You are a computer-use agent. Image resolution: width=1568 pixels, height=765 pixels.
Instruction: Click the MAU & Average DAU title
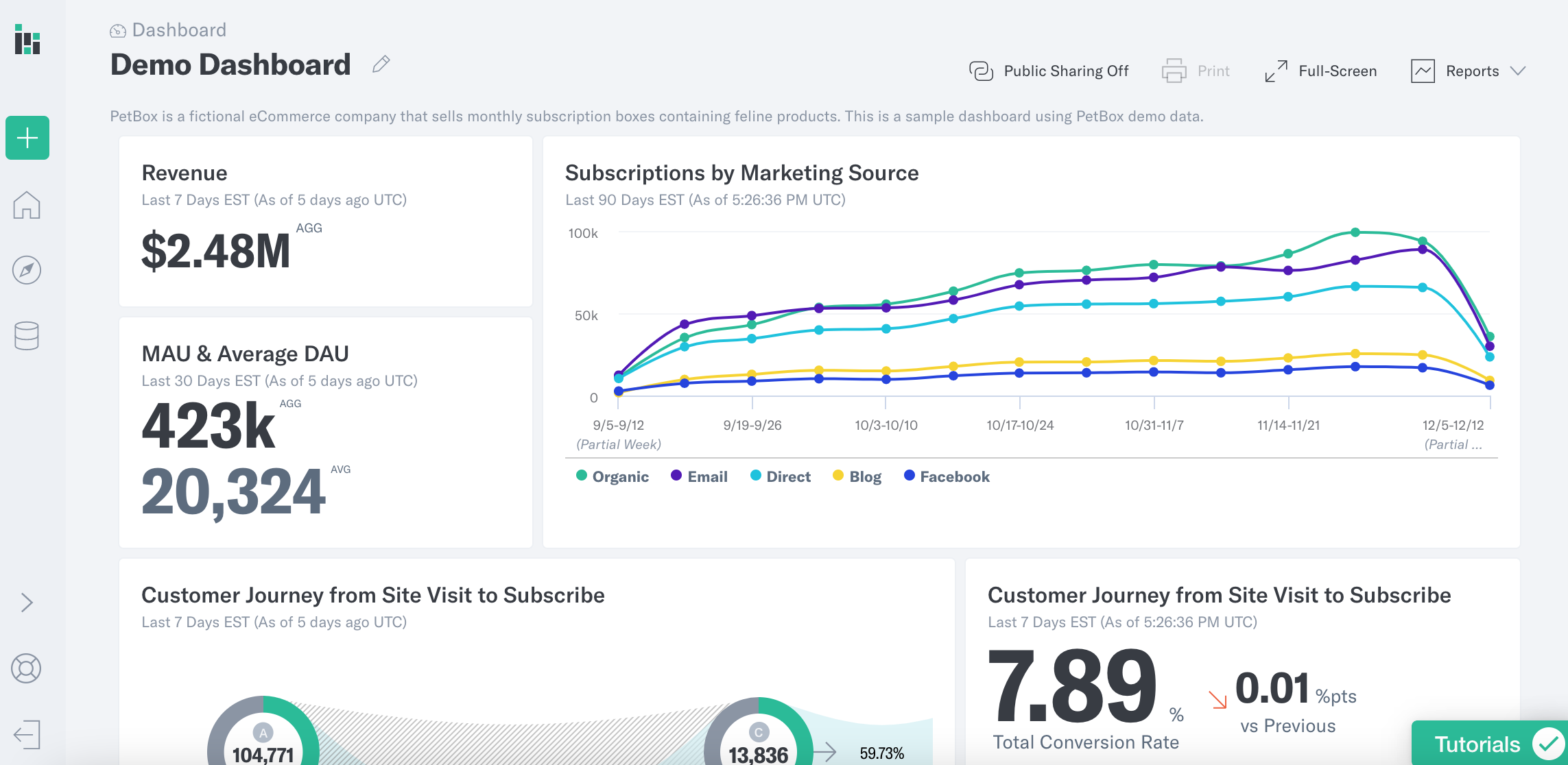click(245, 354)
